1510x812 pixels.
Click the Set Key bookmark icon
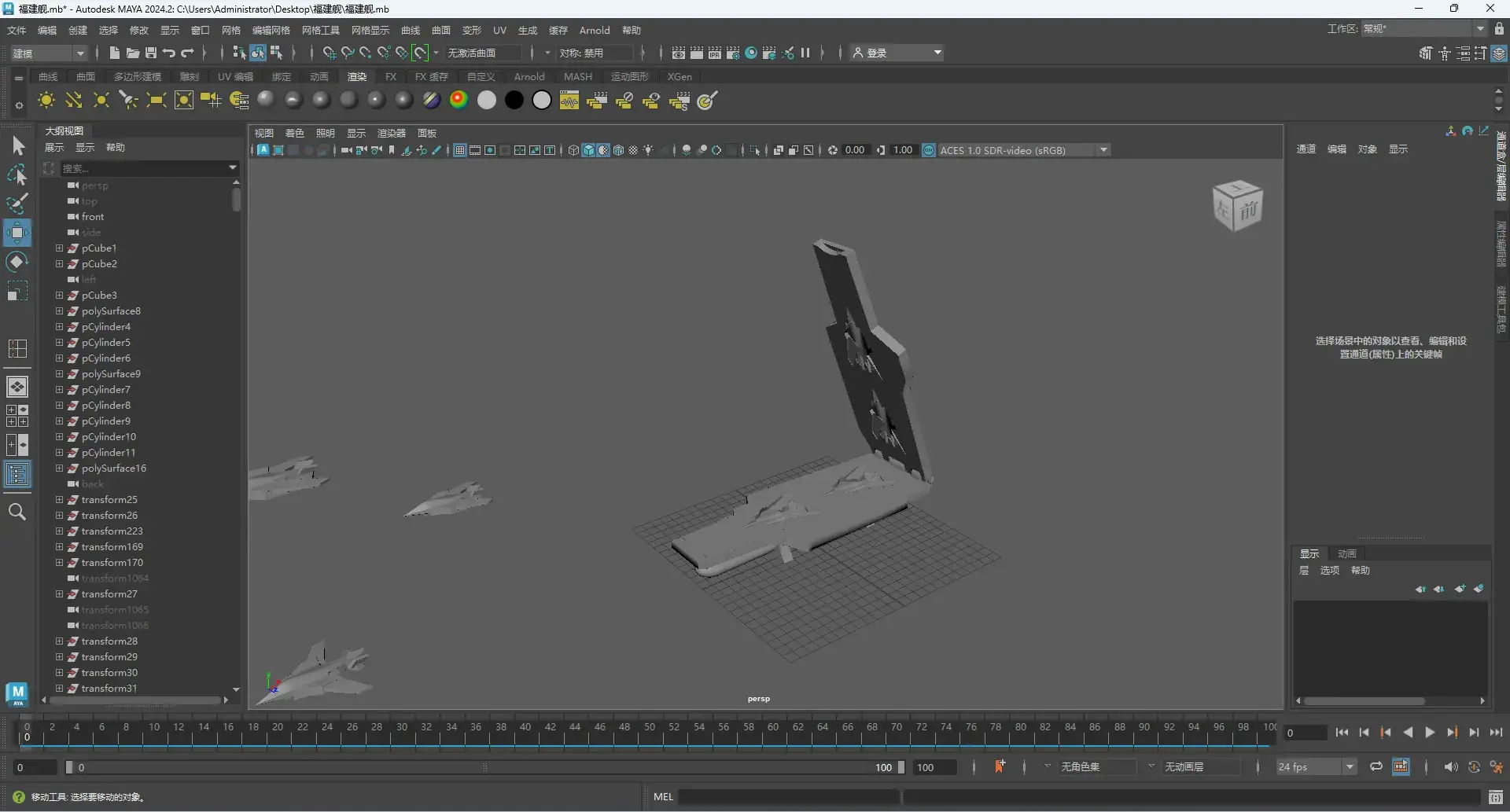[1000, 766]
